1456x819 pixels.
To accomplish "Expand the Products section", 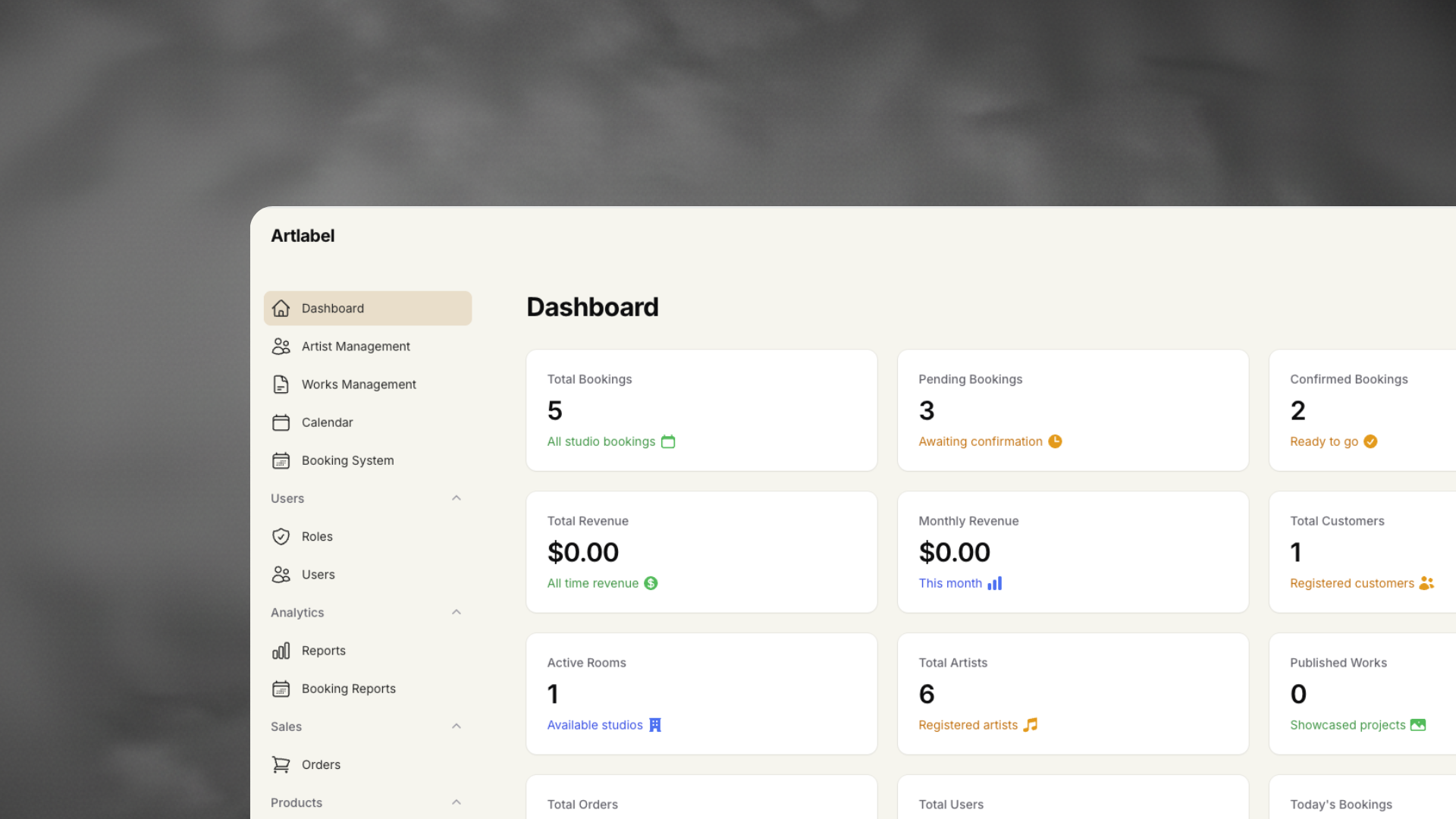I will coord(456,802).
